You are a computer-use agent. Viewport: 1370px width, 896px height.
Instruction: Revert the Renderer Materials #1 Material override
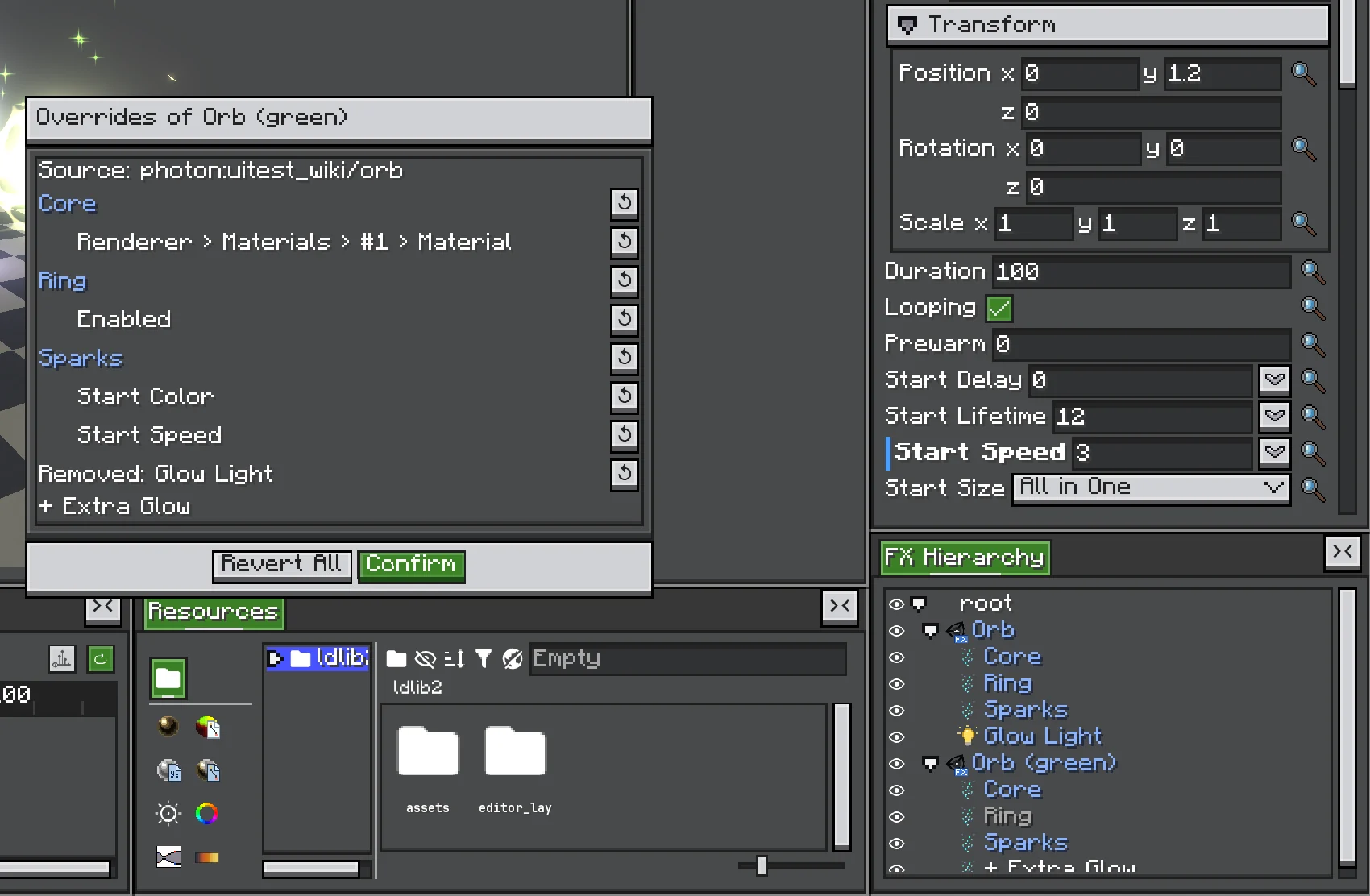click(x=625, y=242)
